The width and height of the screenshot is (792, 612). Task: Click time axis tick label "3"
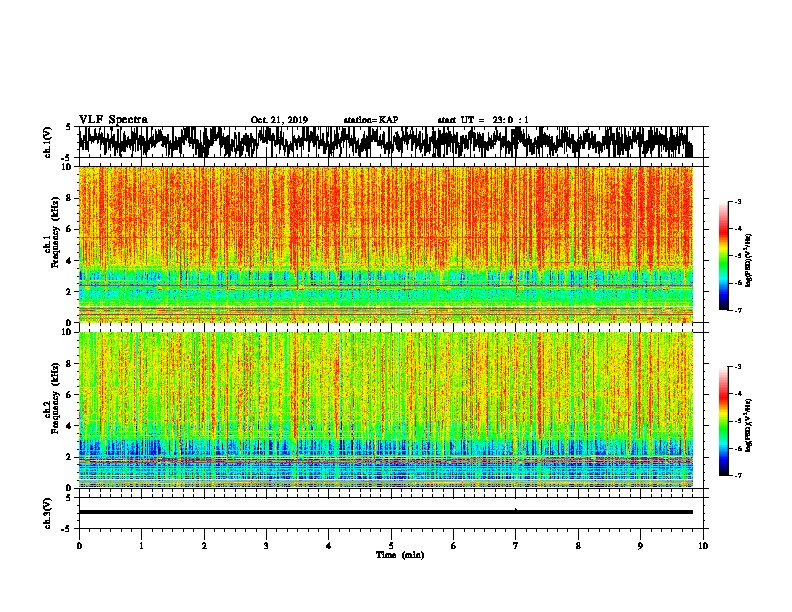266,545
